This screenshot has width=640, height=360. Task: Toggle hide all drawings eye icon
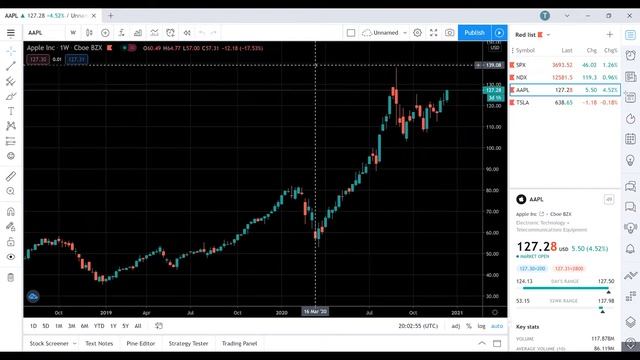[x=11, y=257]
